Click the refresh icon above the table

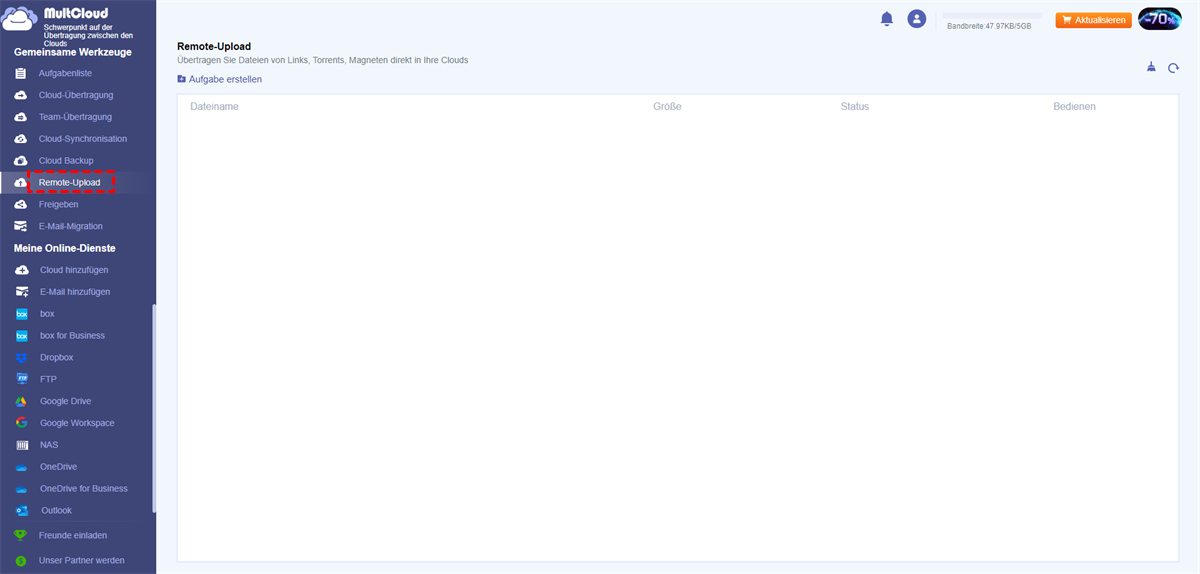1174,68
